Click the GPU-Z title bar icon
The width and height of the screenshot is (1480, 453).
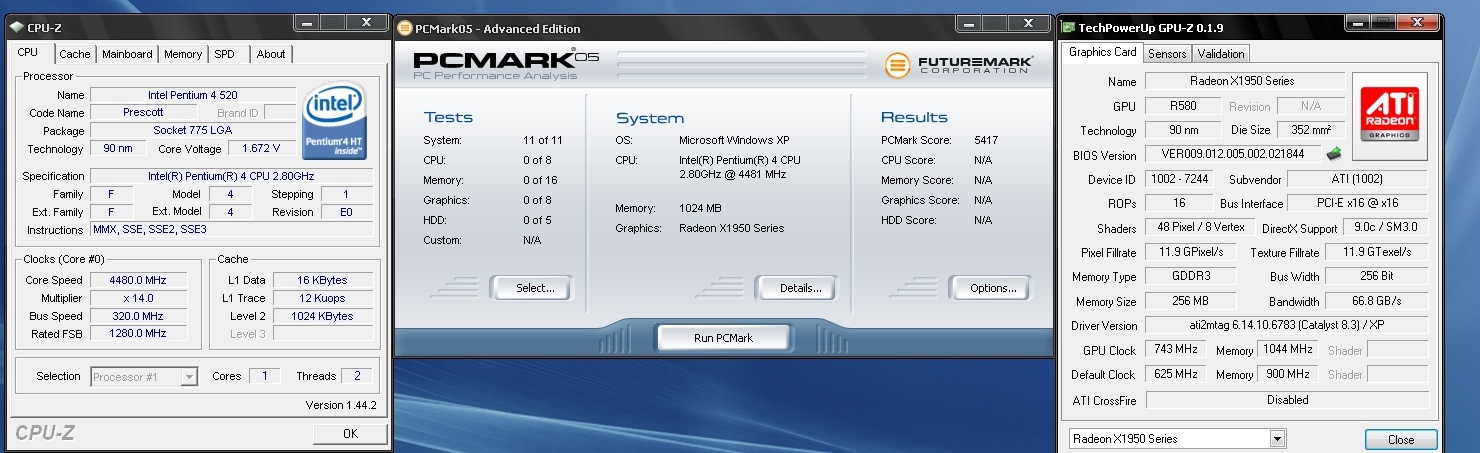[1068, 28]
